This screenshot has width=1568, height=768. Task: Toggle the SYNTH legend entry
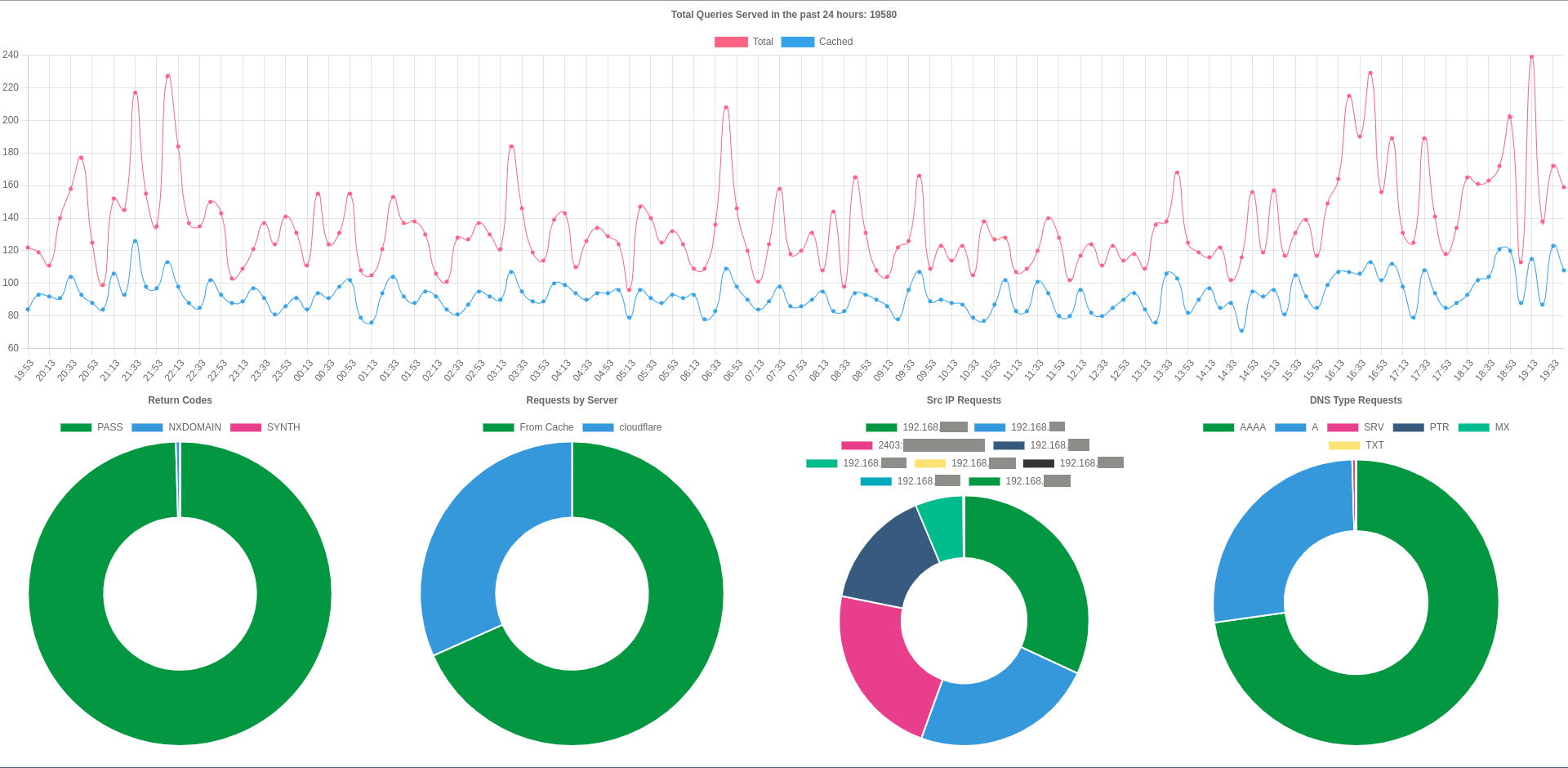pyautogui.click(x=265, y=427)
